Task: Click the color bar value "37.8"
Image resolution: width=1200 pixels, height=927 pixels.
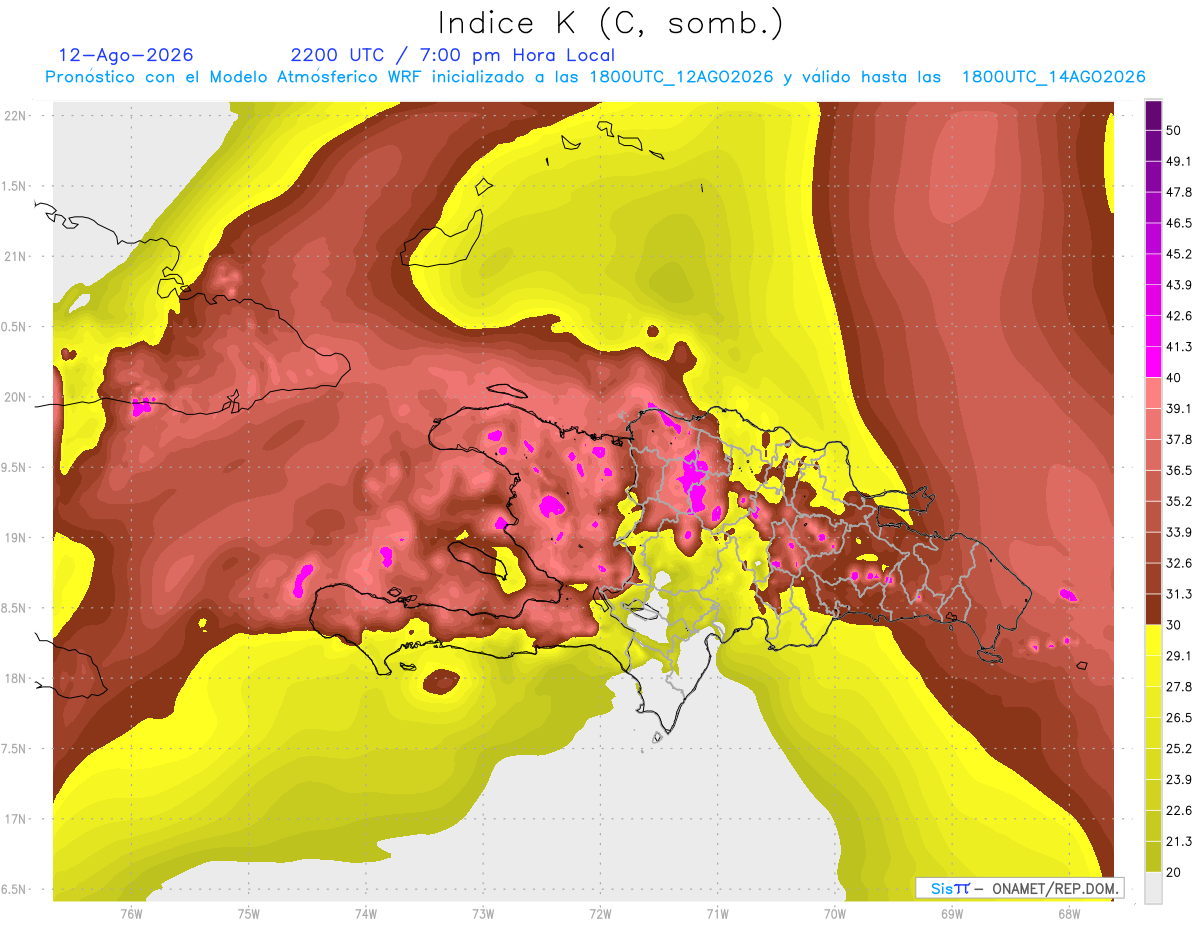Action: click(x=1179, y=439)
